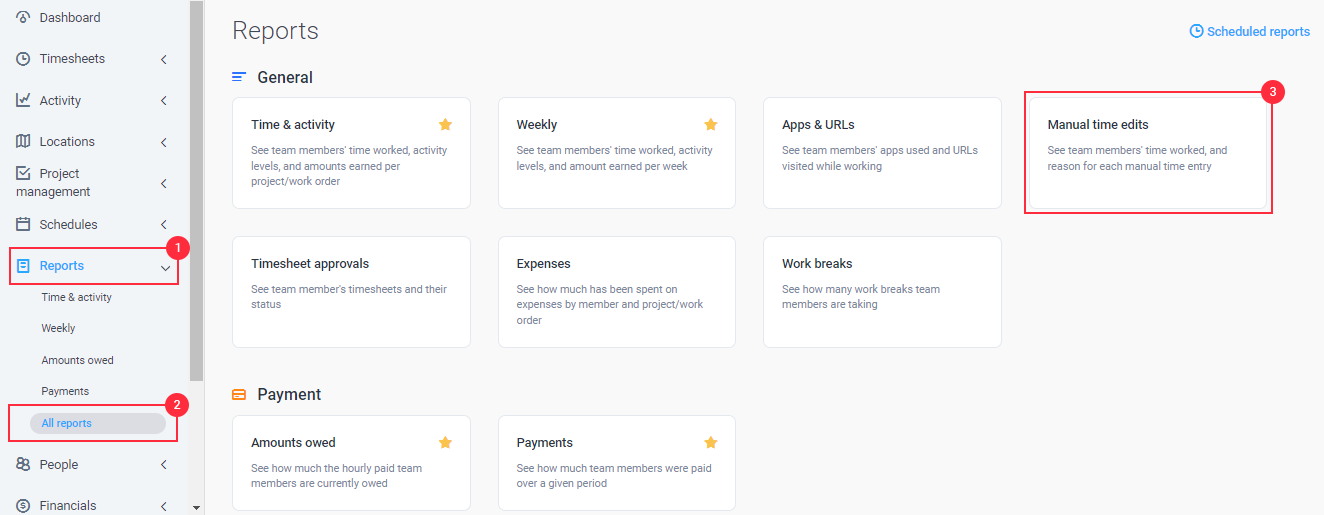The width and height of the screenshot is (1324, 515).
Task: Open Amounts owed under Reports menu
Action: [77, 360]
